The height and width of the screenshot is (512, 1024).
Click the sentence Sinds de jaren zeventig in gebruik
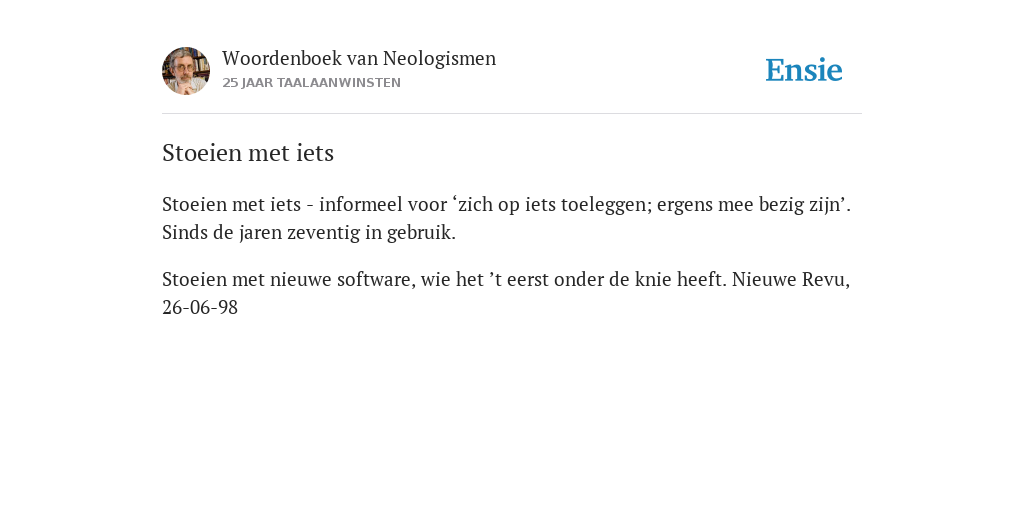point(309,232)
